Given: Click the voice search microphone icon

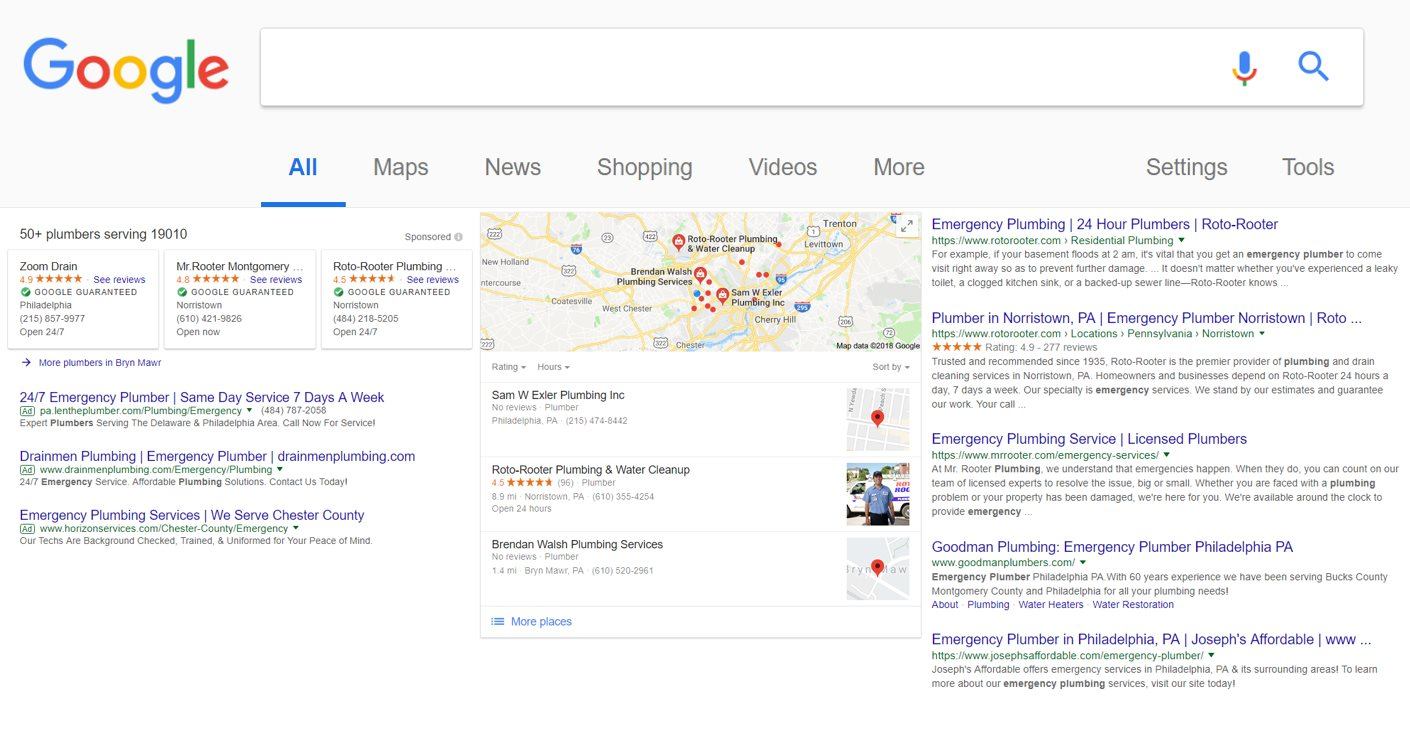Looking at the screenshot, I should point(1244,67).
